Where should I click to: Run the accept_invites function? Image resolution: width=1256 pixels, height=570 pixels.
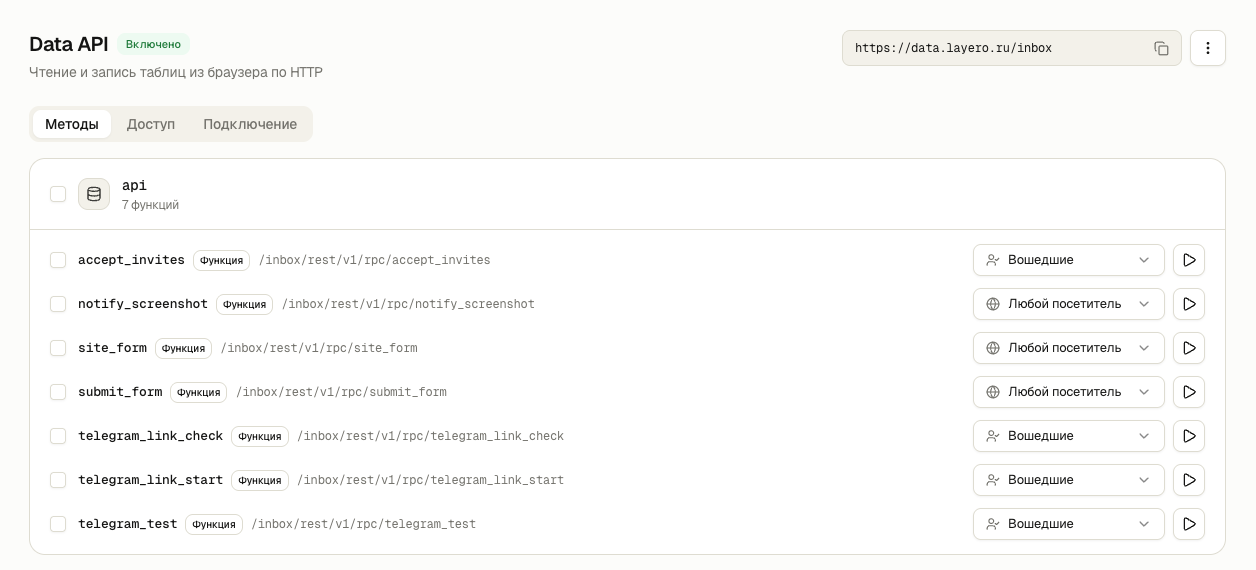click(1189, 260)
